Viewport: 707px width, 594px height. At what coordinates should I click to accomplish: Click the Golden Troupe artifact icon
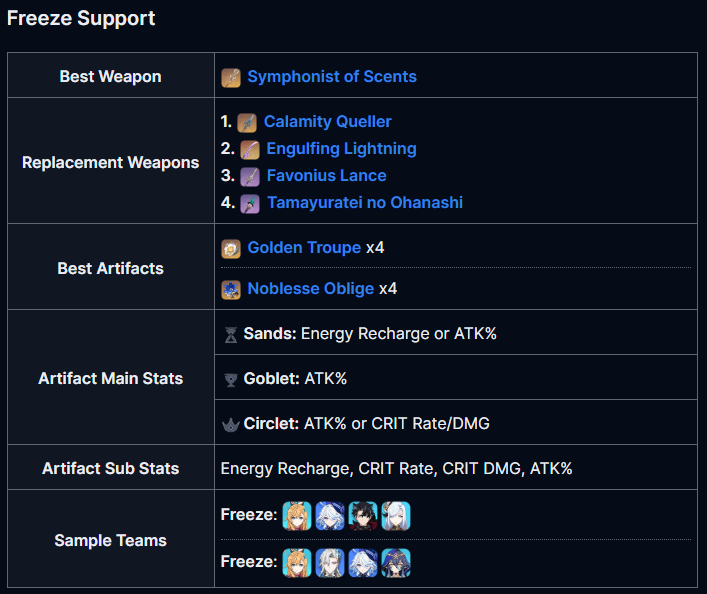231,249
